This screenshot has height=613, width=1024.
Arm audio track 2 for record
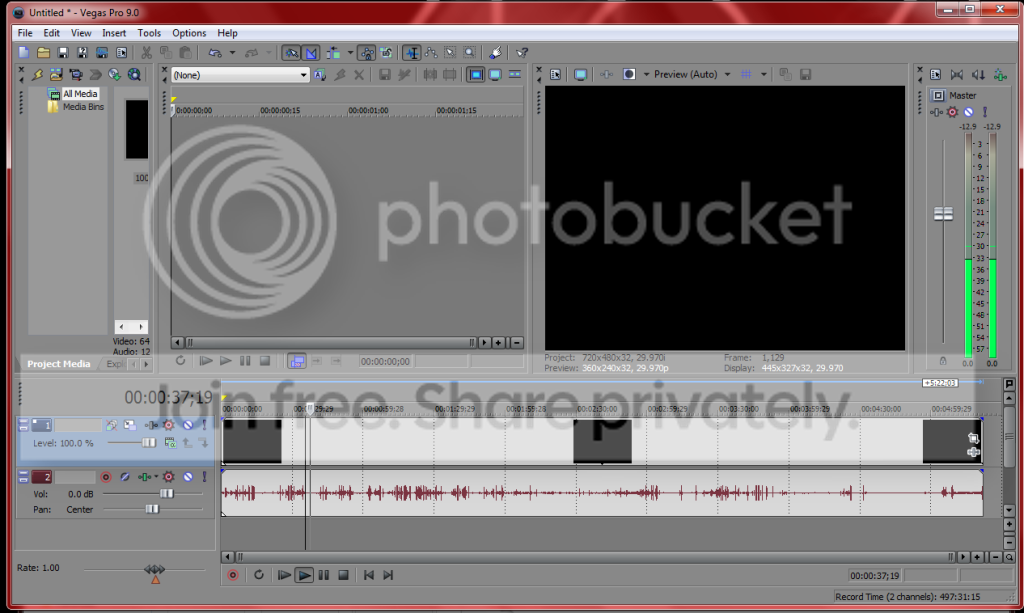pyautogui.click(x=106, y=477)
